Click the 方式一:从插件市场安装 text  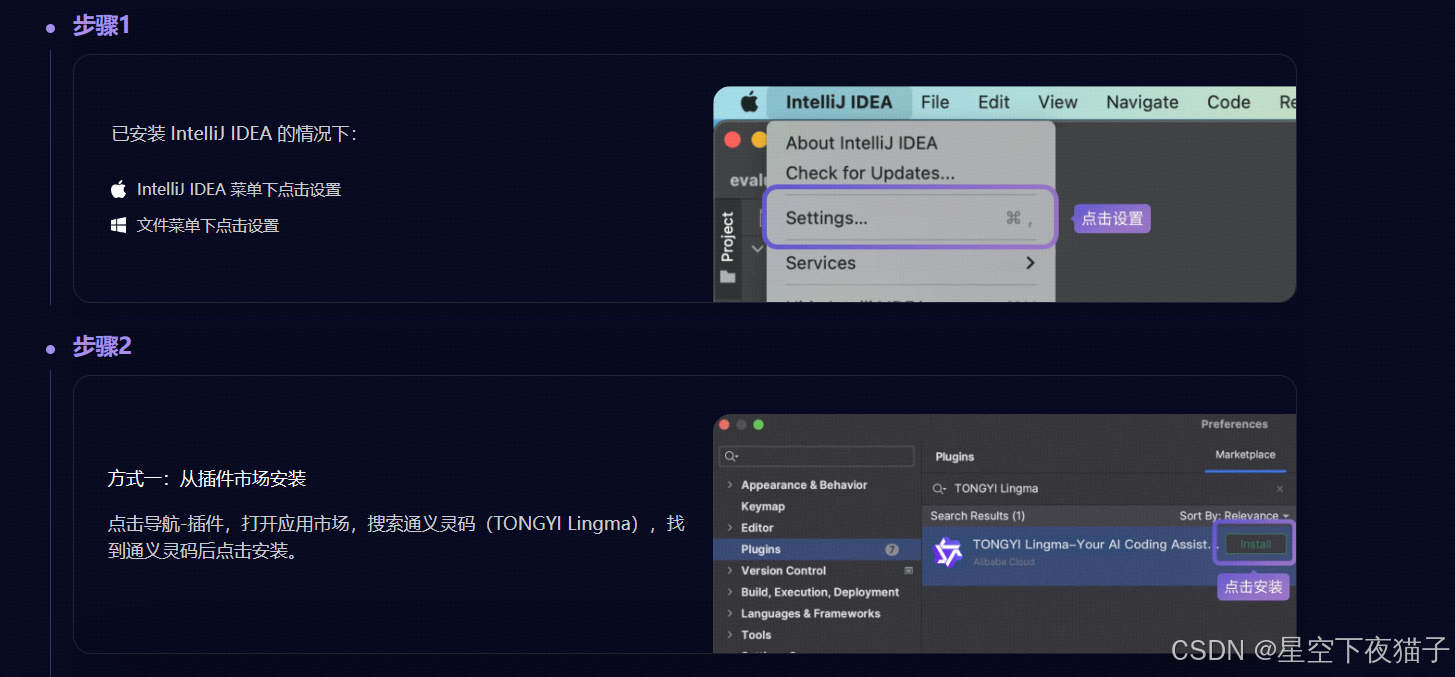coord(207,479)
